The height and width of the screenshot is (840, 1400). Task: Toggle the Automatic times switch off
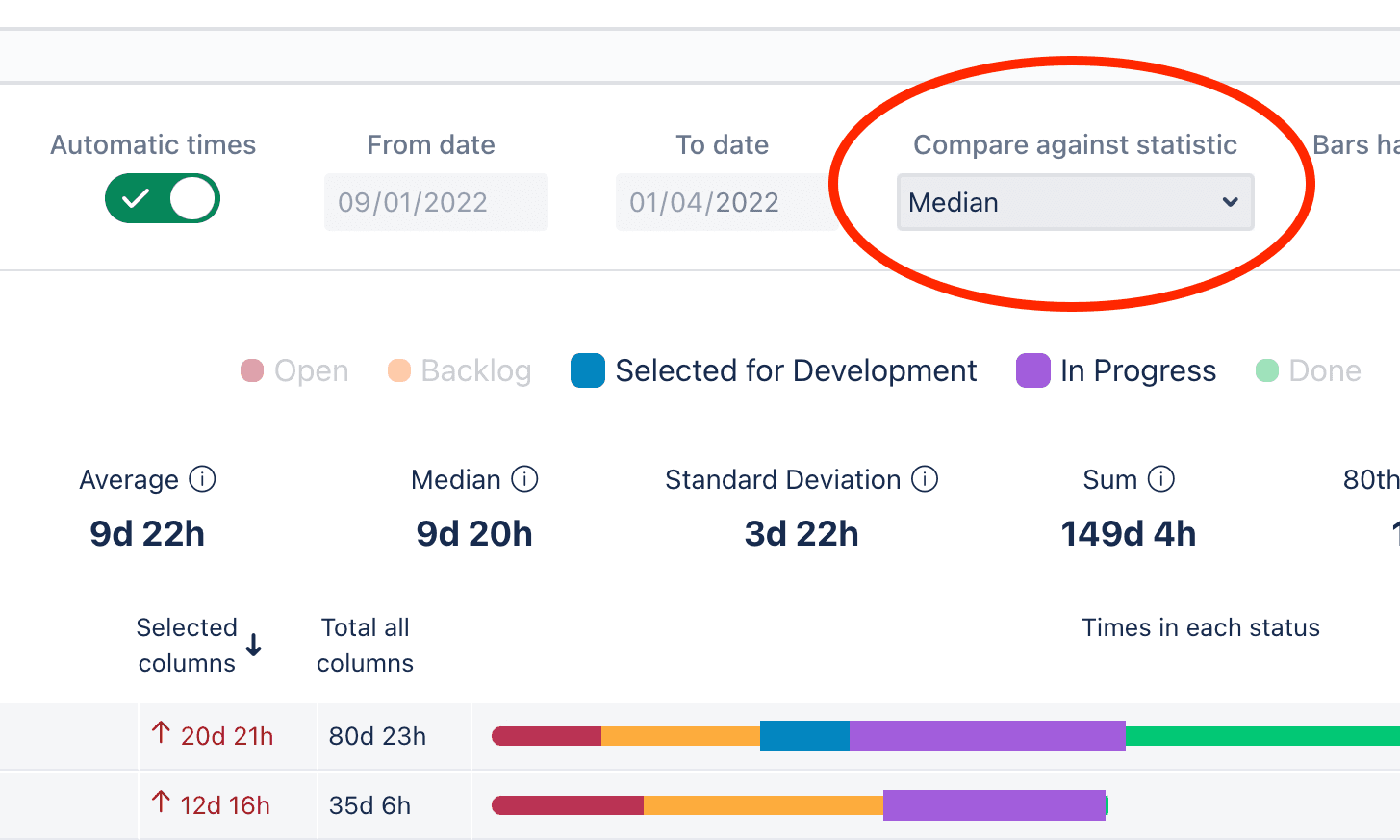163,198
